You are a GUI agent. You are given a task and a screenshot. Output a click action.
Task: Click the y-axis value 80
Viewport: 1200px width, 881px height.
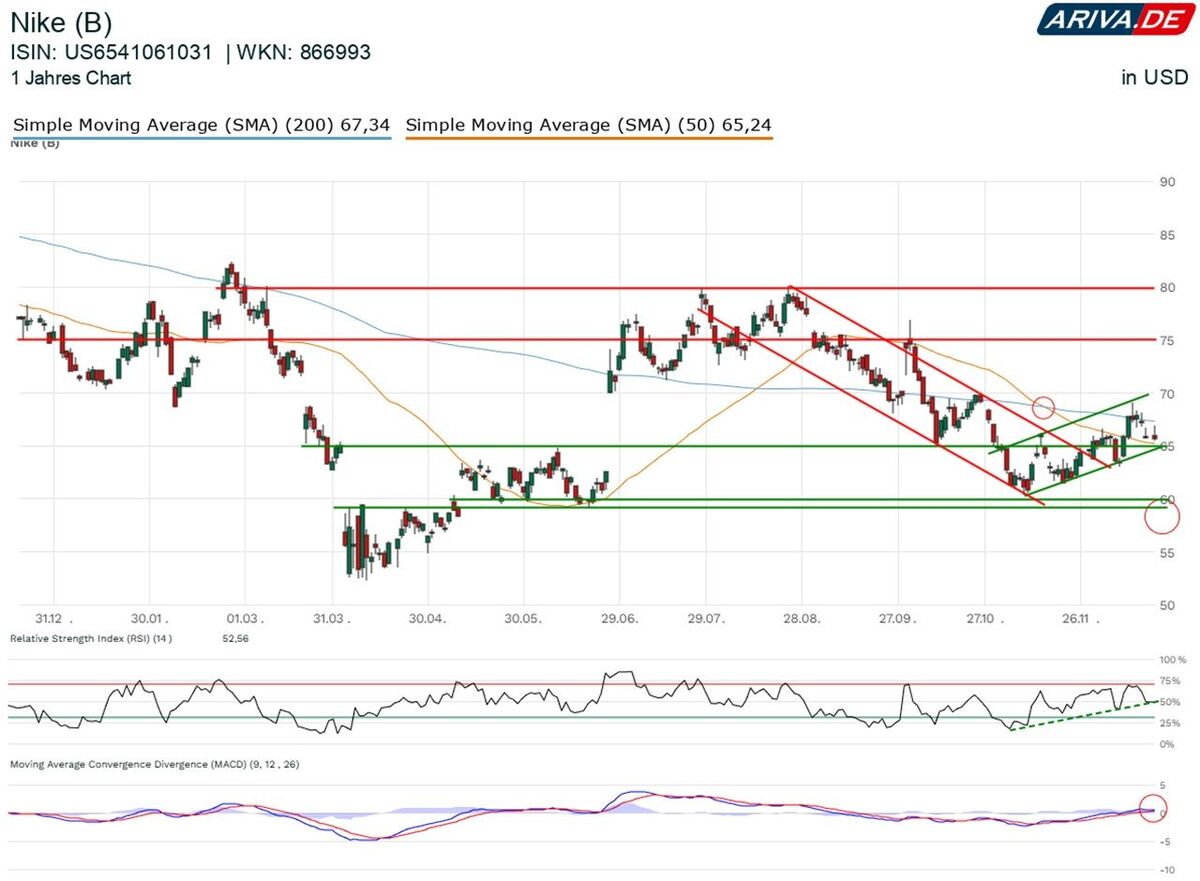[x=1167, y=288]
